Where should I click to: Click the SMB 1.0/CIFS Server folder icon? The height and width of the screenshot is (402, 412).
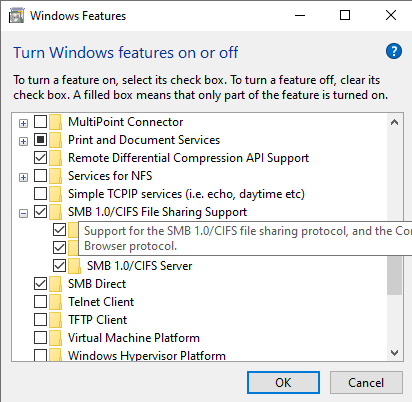[x=74, y=266]
